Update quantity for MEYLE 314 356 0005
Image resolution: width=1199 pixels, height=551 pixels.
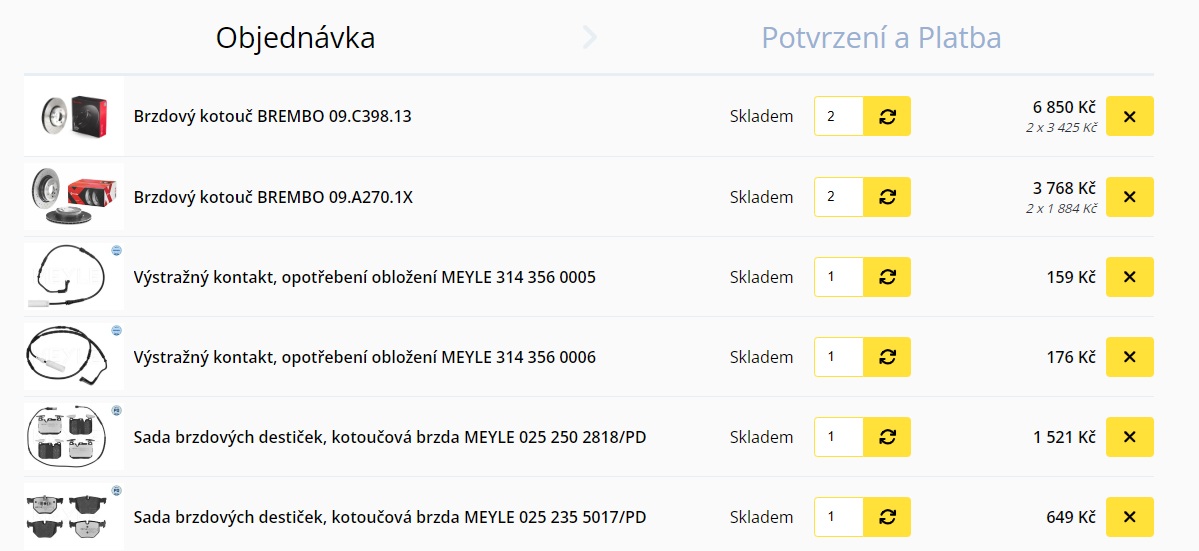pyautogui.click(x=887, y=277)
